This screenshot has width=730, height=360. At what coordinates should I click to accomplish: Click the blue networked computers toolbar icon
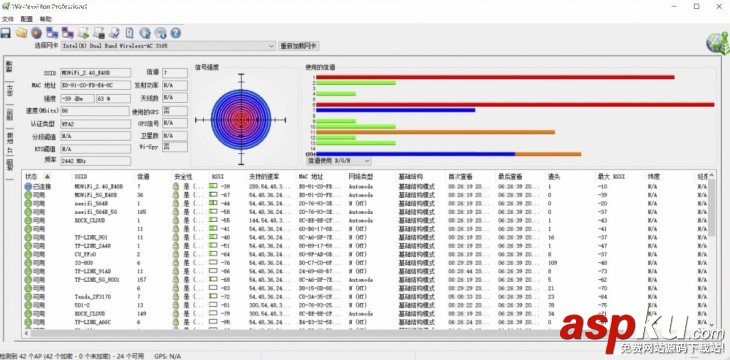click(52, 33)
